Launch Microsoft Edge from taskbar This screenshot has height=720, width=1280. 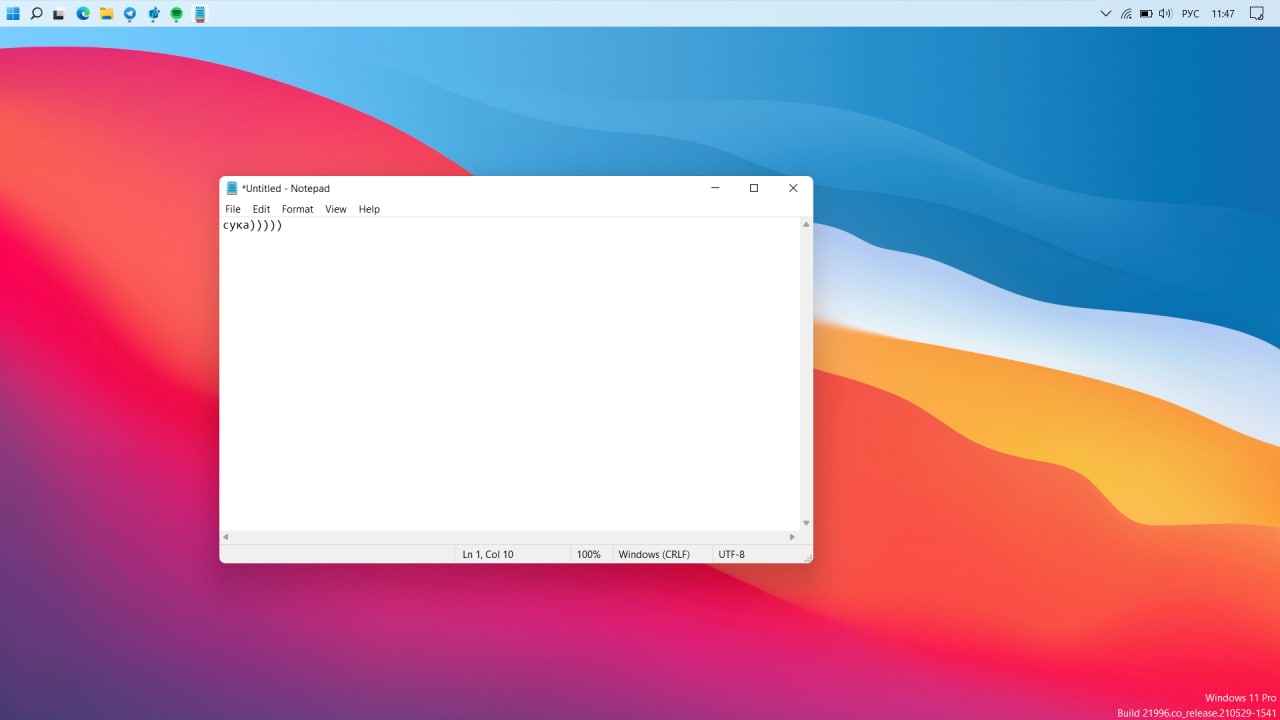(83, 14)
